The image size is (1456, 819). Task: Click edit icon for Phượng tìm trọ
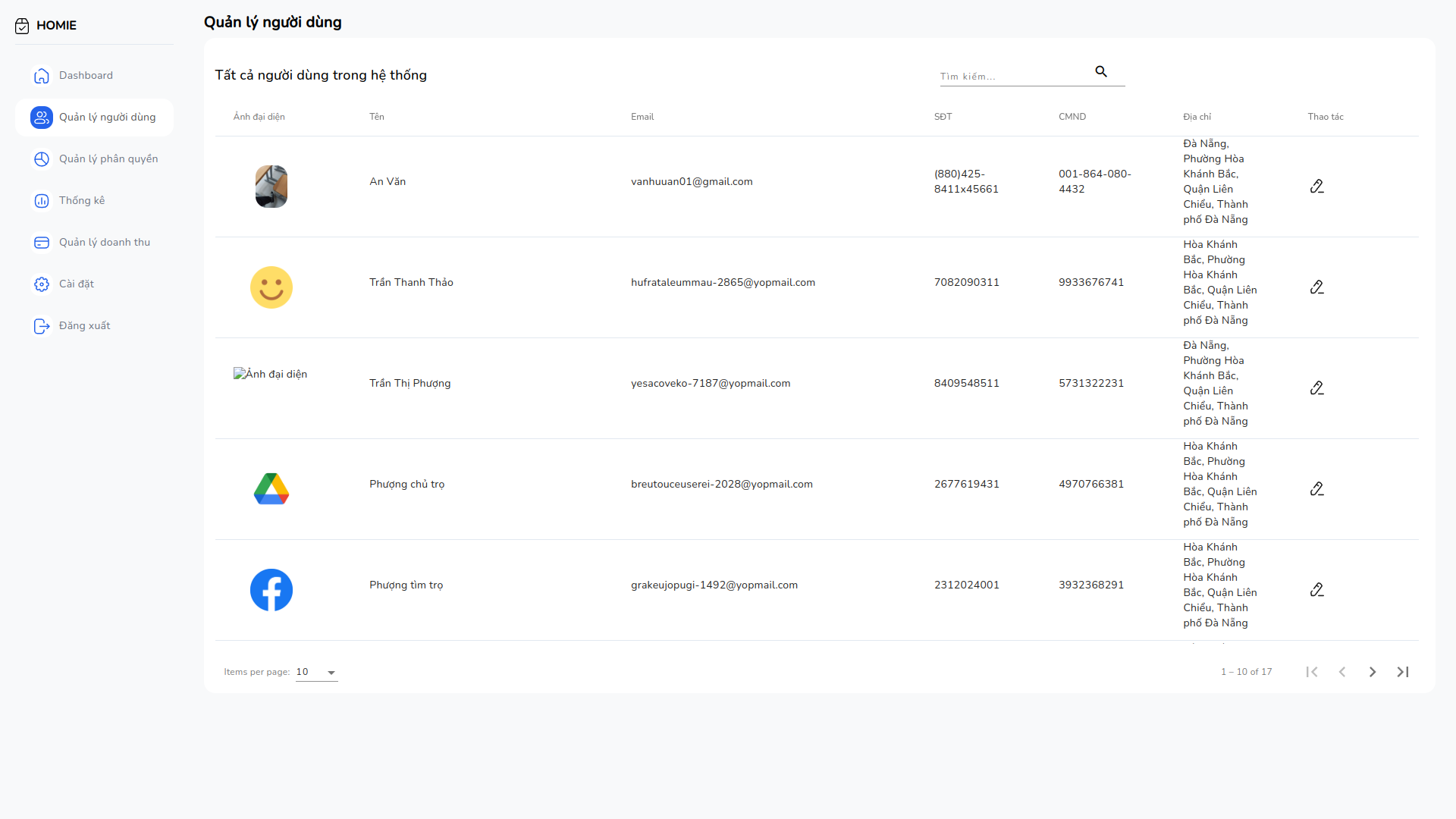[1316, 590]
